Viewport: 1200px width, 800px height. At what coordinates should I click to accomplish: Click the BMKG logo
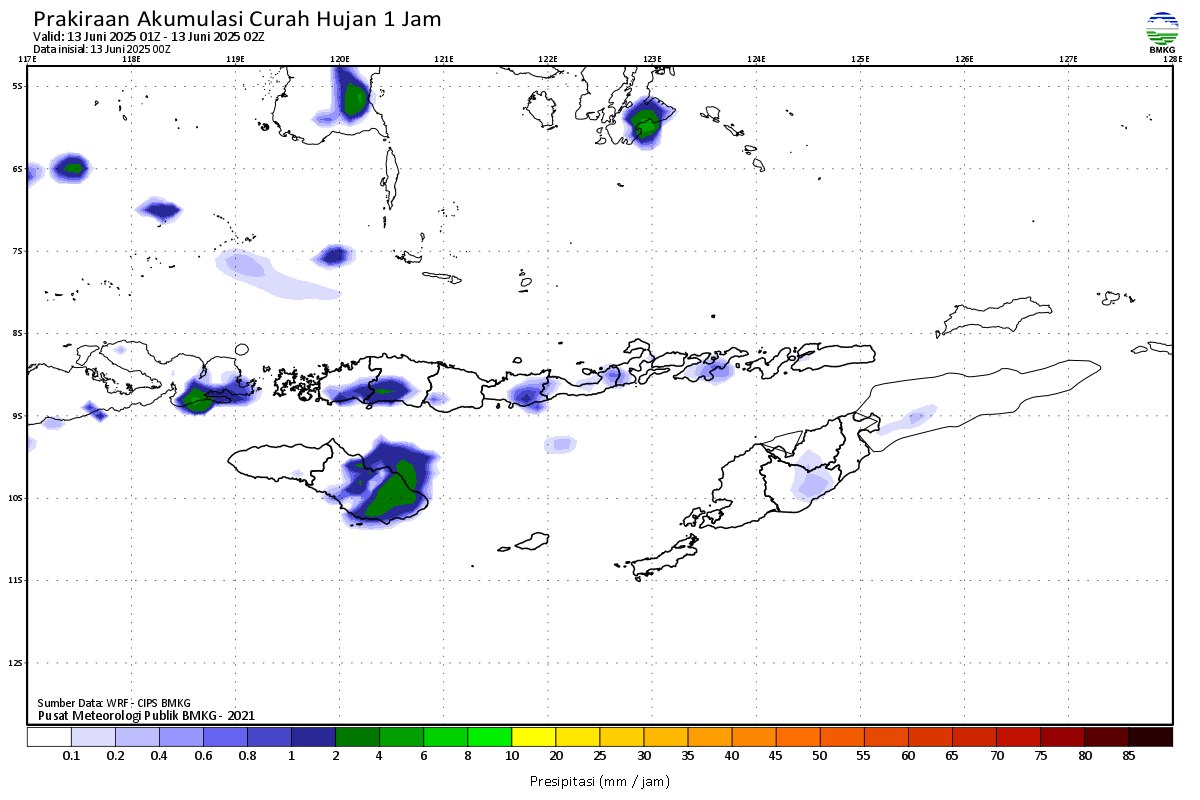tap(1162, 32)
